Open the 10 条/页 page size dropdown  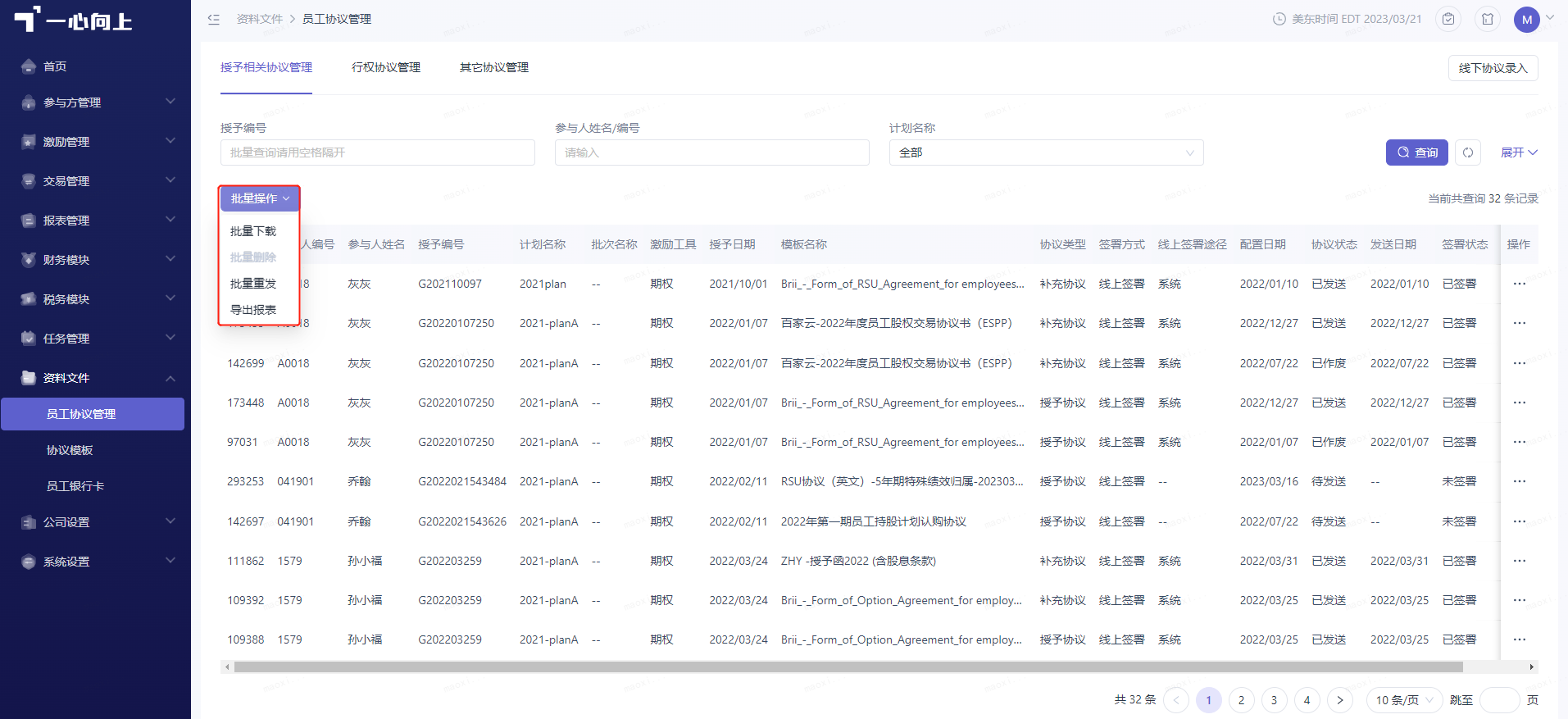pos(1404,700)
